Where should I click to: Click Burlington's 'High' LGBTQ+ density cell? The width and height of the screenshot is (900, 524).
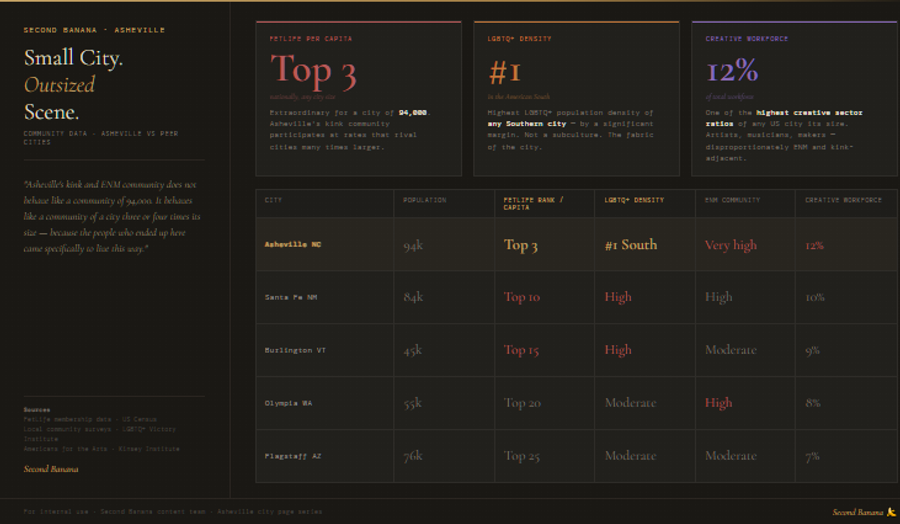618,350
